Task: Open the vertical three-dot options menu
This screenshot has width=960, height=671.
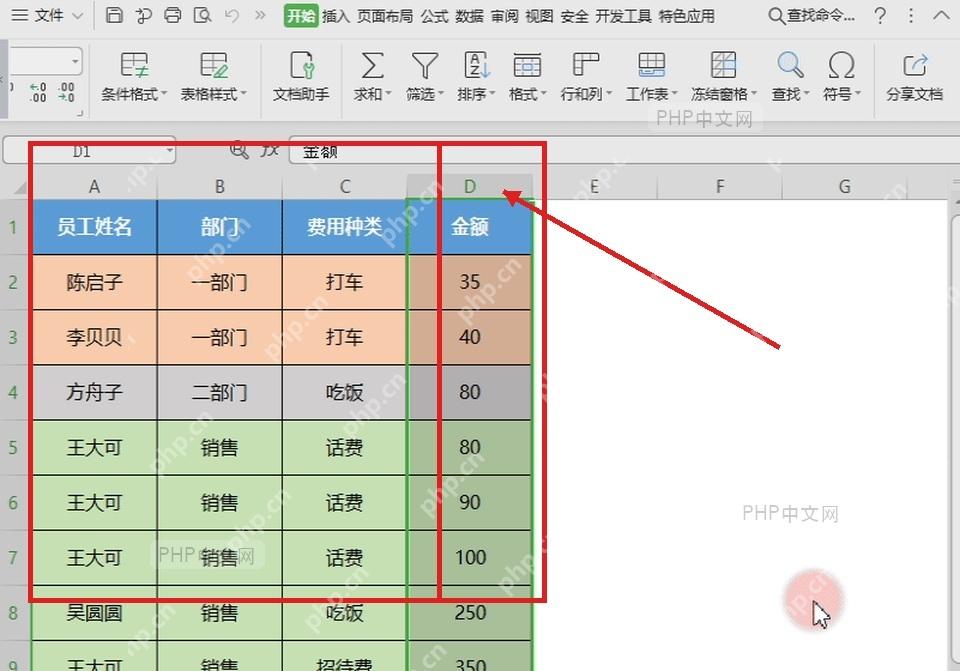Action: [911, 15]
